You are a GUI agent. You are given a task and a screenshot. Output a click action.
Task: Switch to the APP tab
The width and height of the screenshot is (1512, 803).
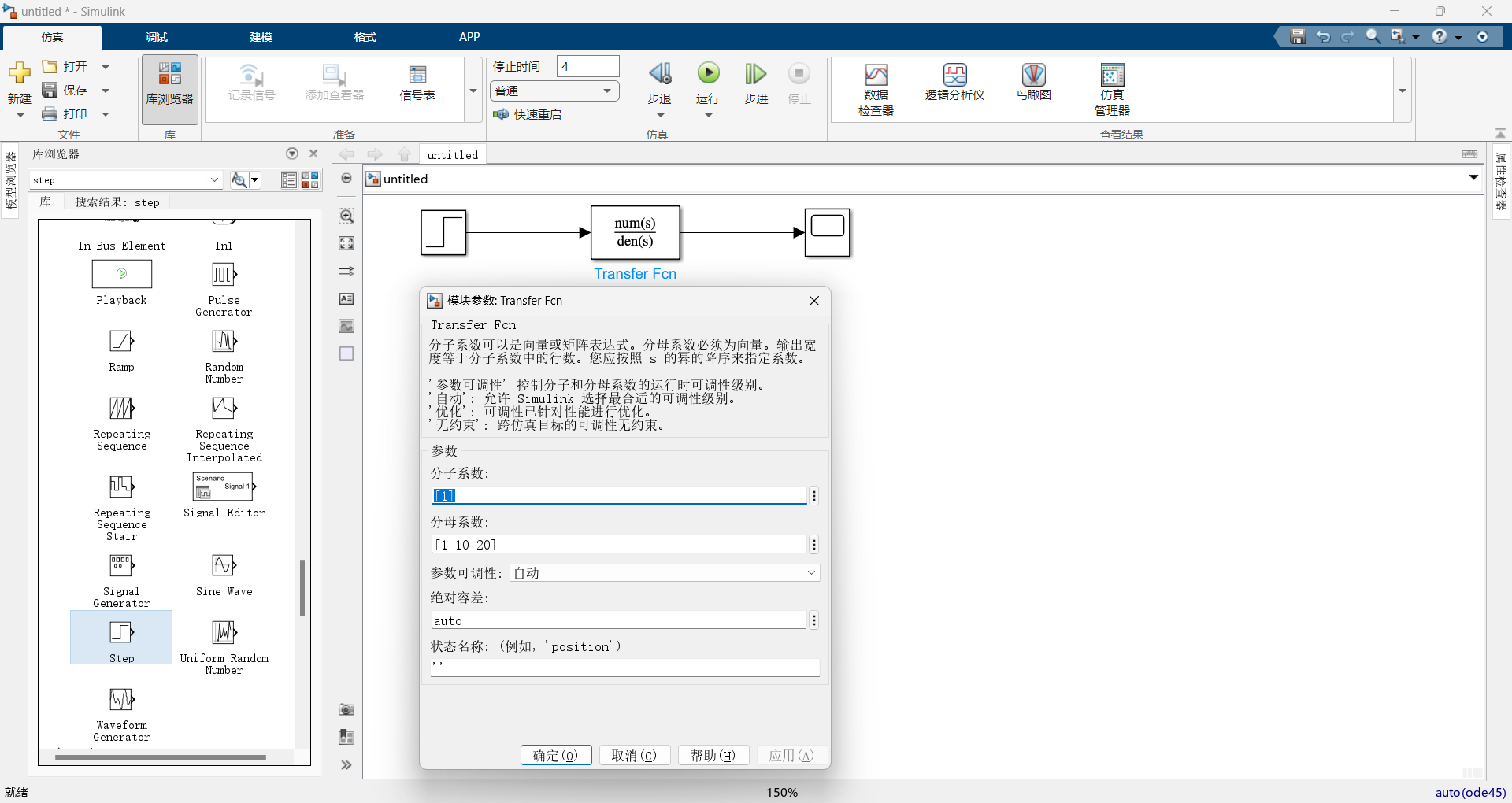pos(469,37)
